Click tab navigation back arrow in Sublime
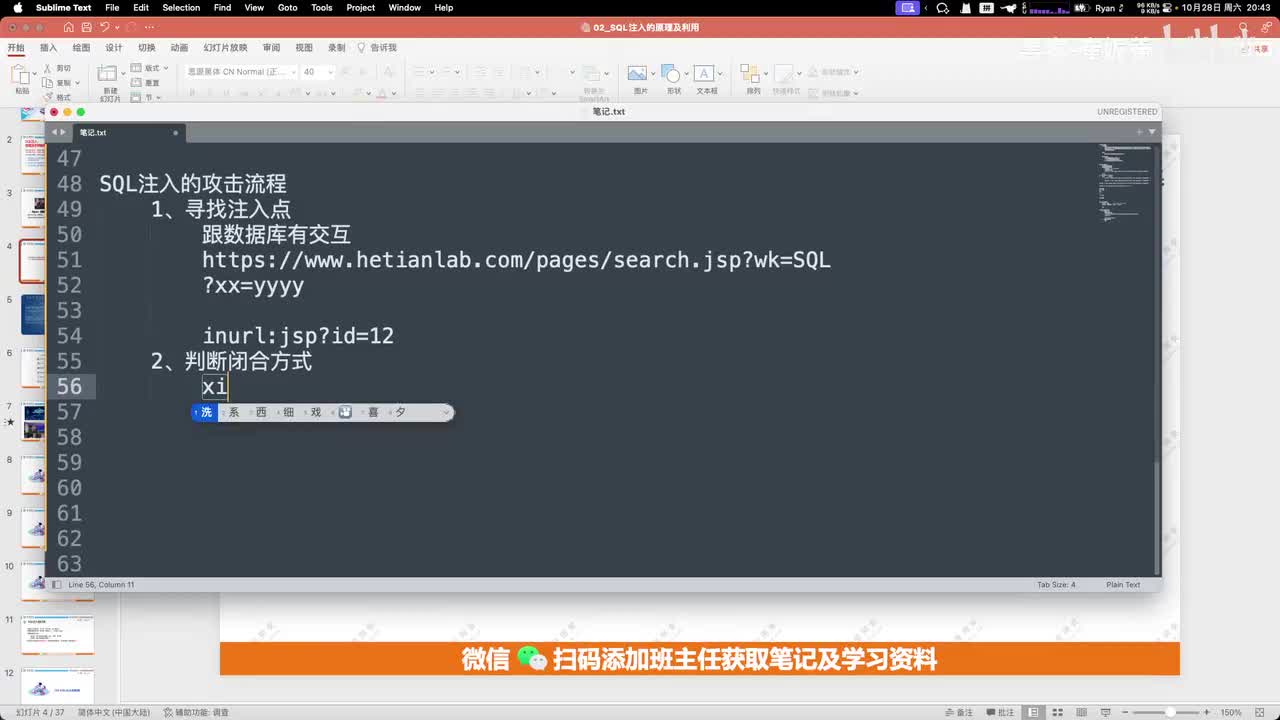This screenshot has width=1280, height=720. (55, 132)
